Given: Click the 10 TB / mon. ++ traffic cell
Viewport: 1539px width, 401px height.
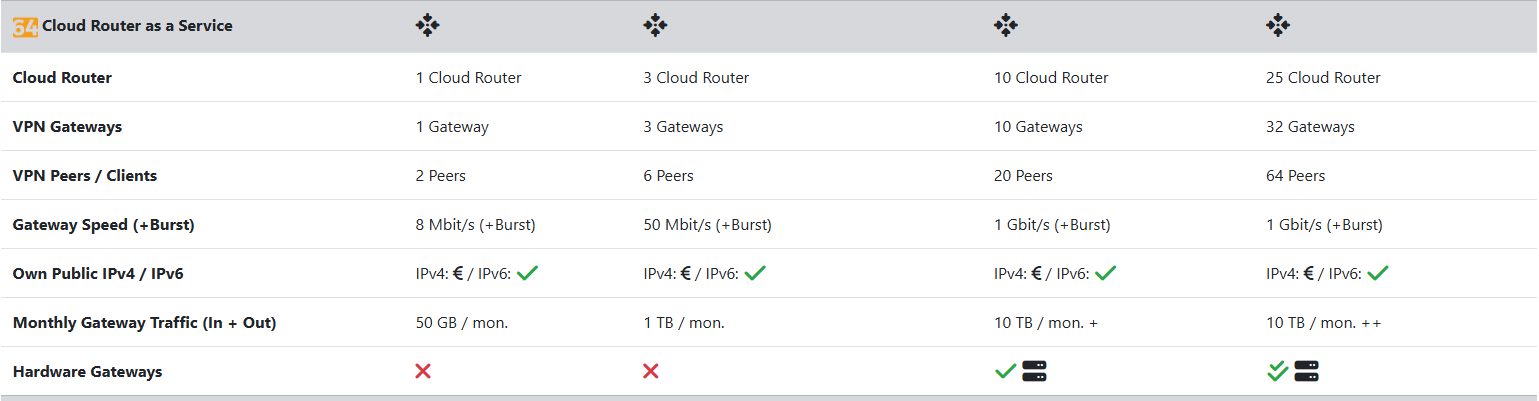Looking at the screenshot, I should pyautogui.click(x=1323, y=323).
